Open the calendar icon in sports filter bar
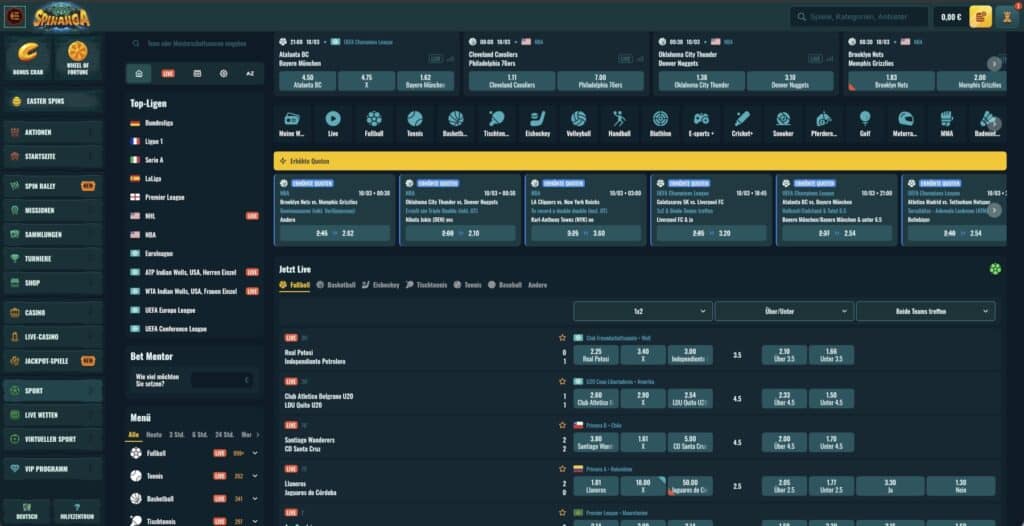 (197, 74)
